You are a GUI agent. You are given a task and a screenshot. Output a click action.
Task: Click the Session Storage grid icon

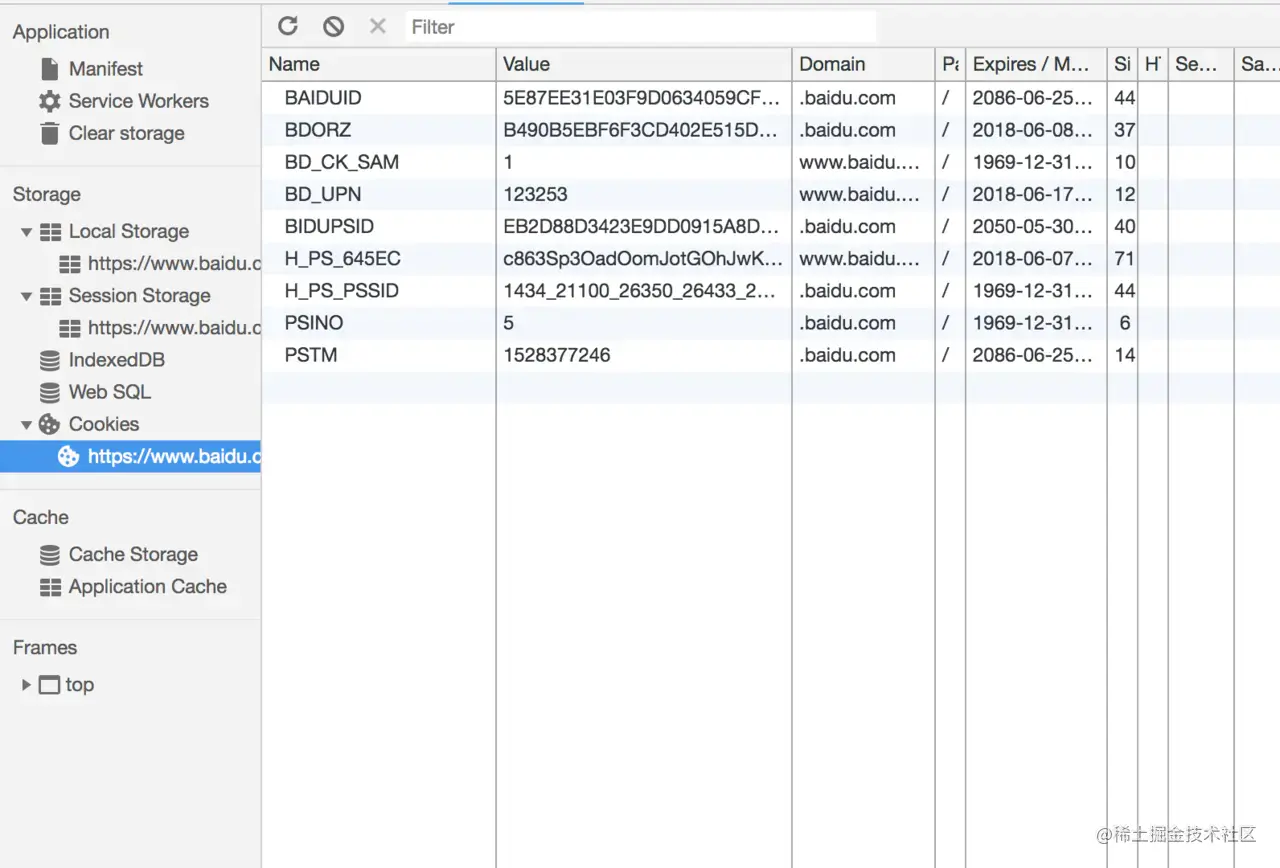(50, 296)
